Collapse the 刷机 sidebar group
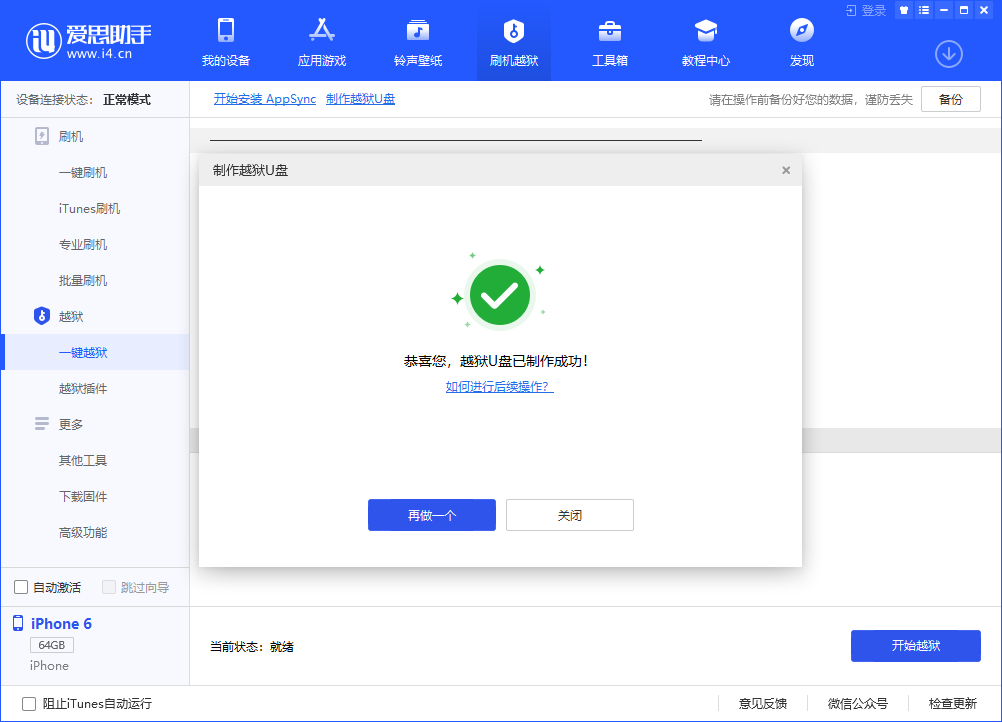The height and width of the screenshot is (722, 1002). click(70, 136)
